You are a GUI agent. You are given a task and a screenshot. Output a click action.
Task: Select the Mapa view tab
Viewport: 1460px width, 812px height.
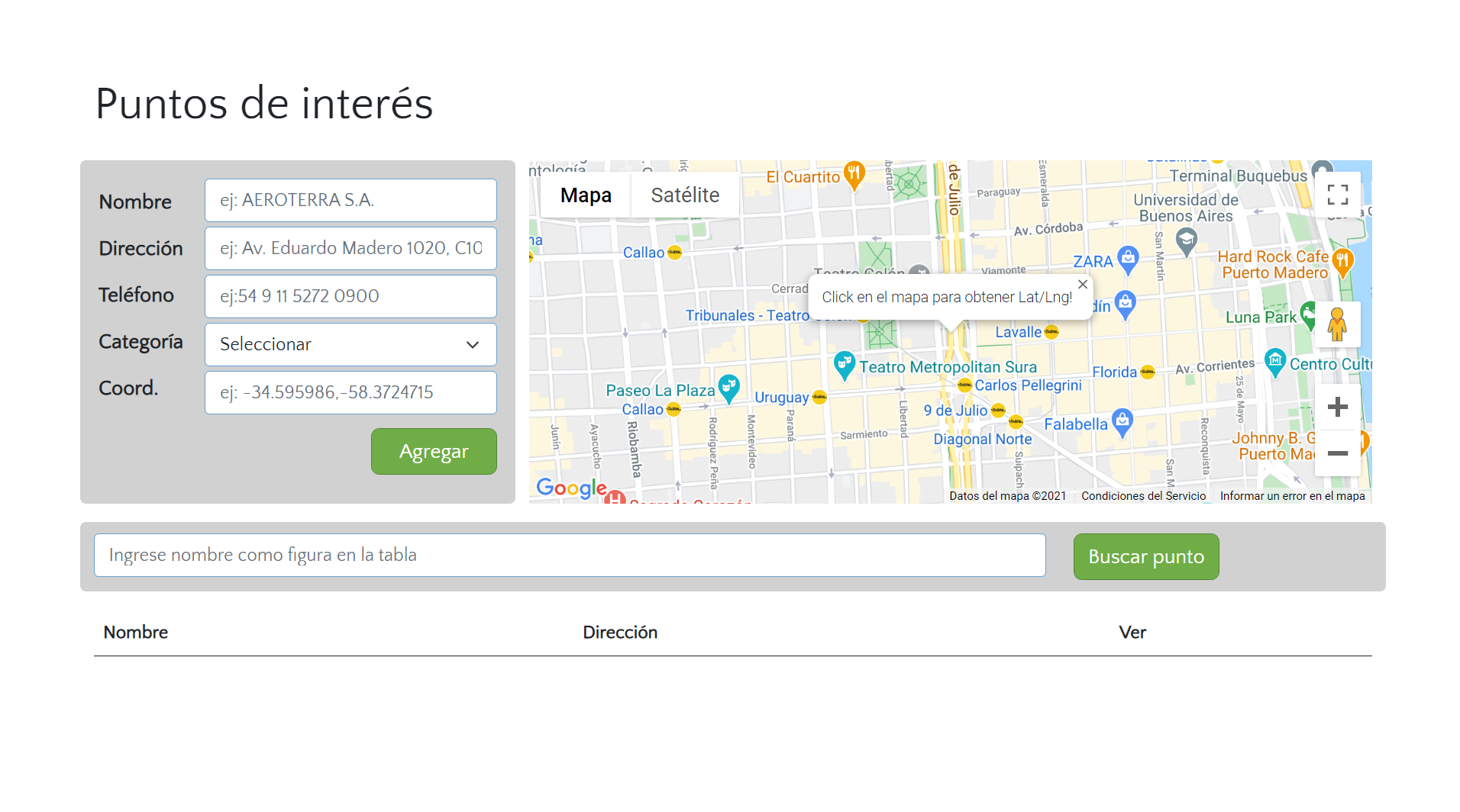click(586, 195)
